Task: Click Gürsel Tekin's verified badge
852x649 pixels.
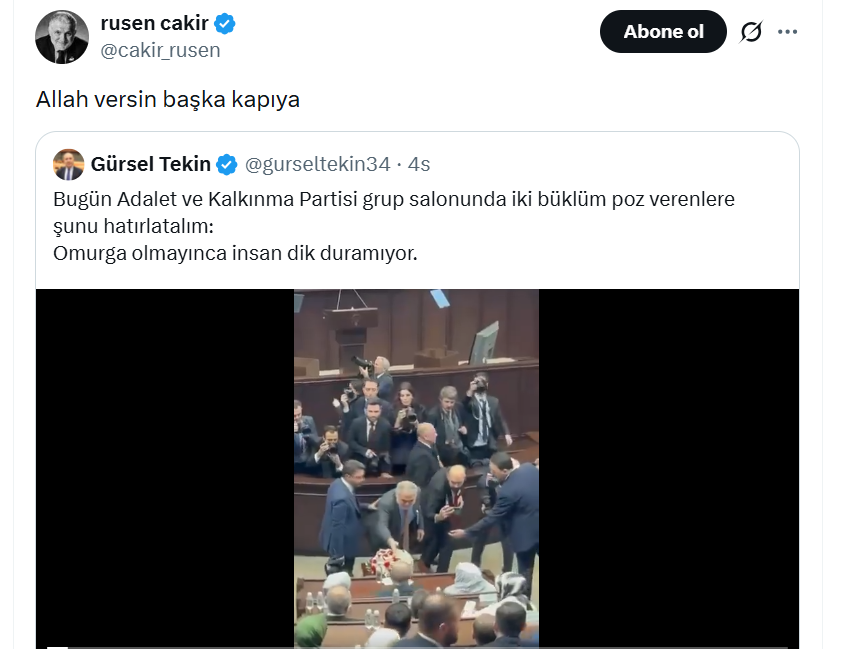Action: (x=228, y=164)
